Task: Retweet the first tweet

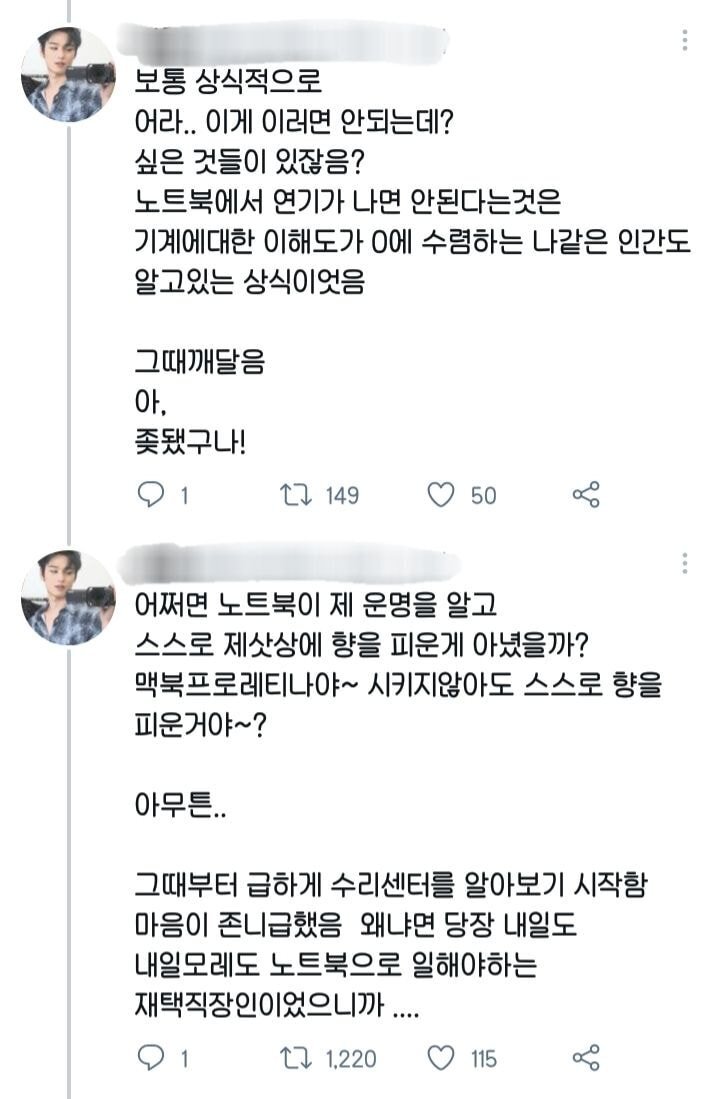Action: (x=294, y=491)
